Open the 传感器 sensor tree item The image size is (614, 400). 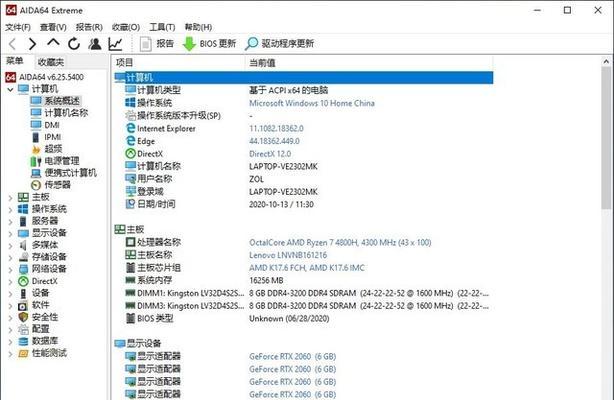(51, 185)
